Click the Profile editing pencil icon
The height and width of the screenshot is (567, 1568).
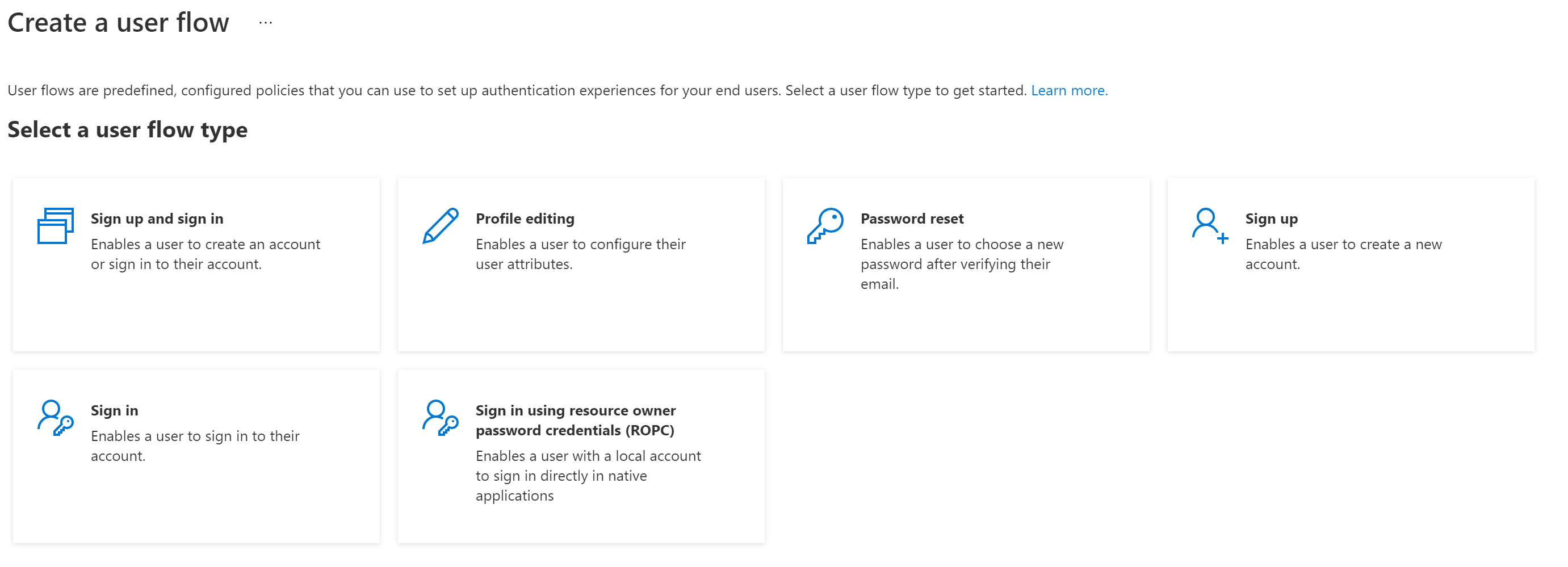[440, 226]
